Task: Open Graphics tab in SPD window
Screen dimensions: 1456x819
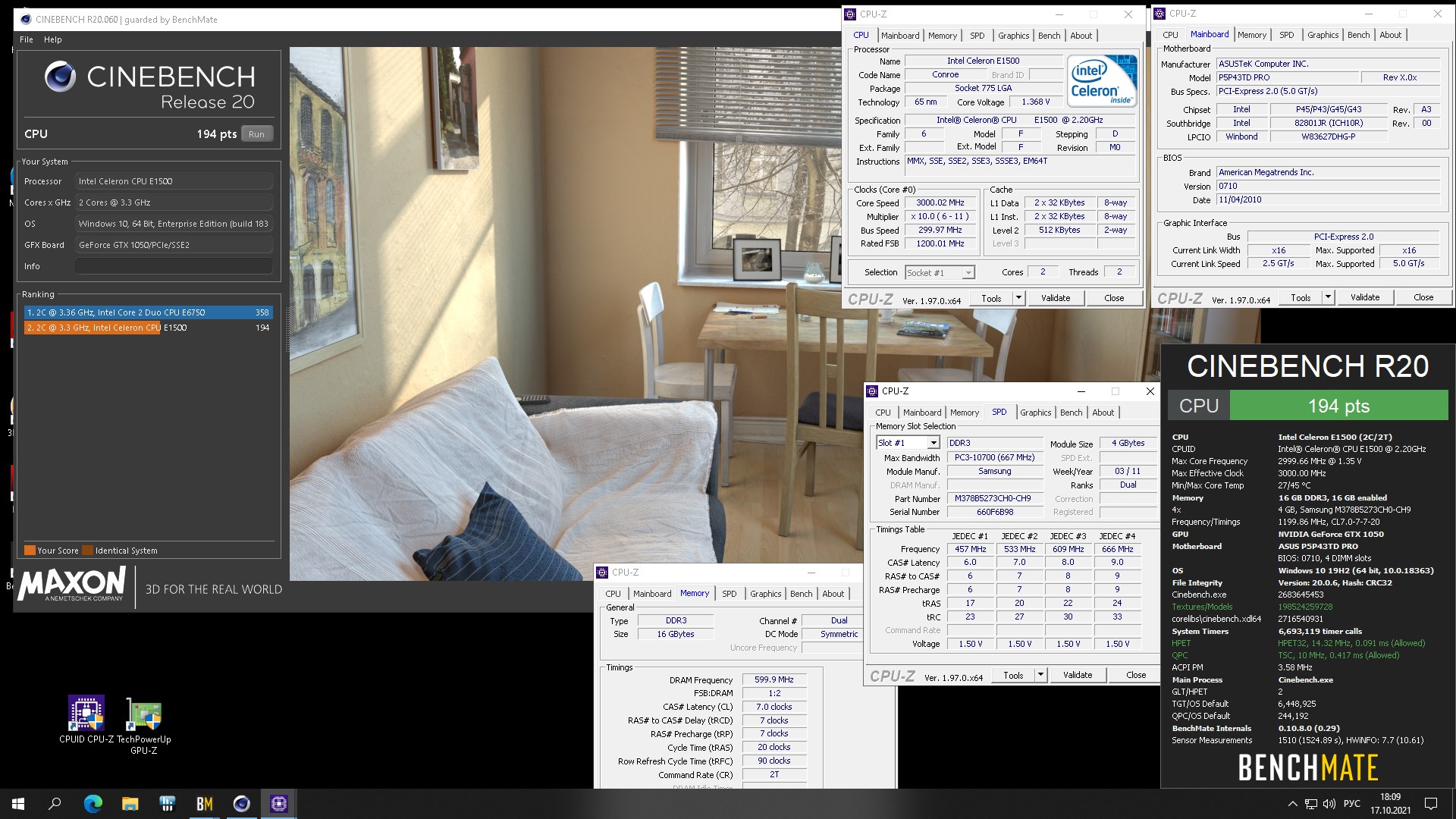Action: (1036, 413)
